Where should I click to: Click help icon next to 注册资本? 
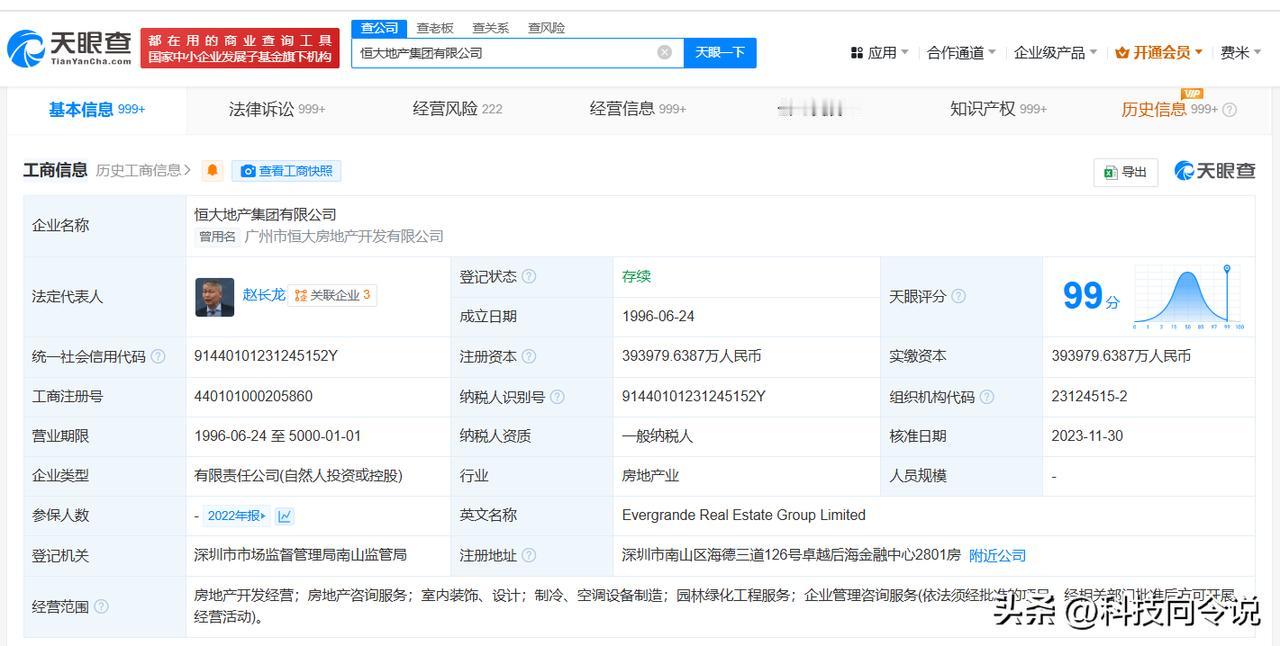pyautogui.click(x=529, y=357)
